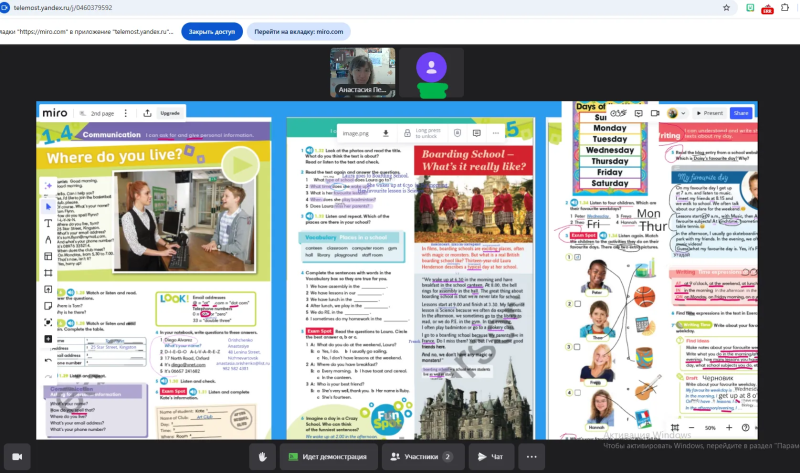This screenshot has width=800, height=473.
Task: Open the board options three-dot menu
Action: pos(126,113)
